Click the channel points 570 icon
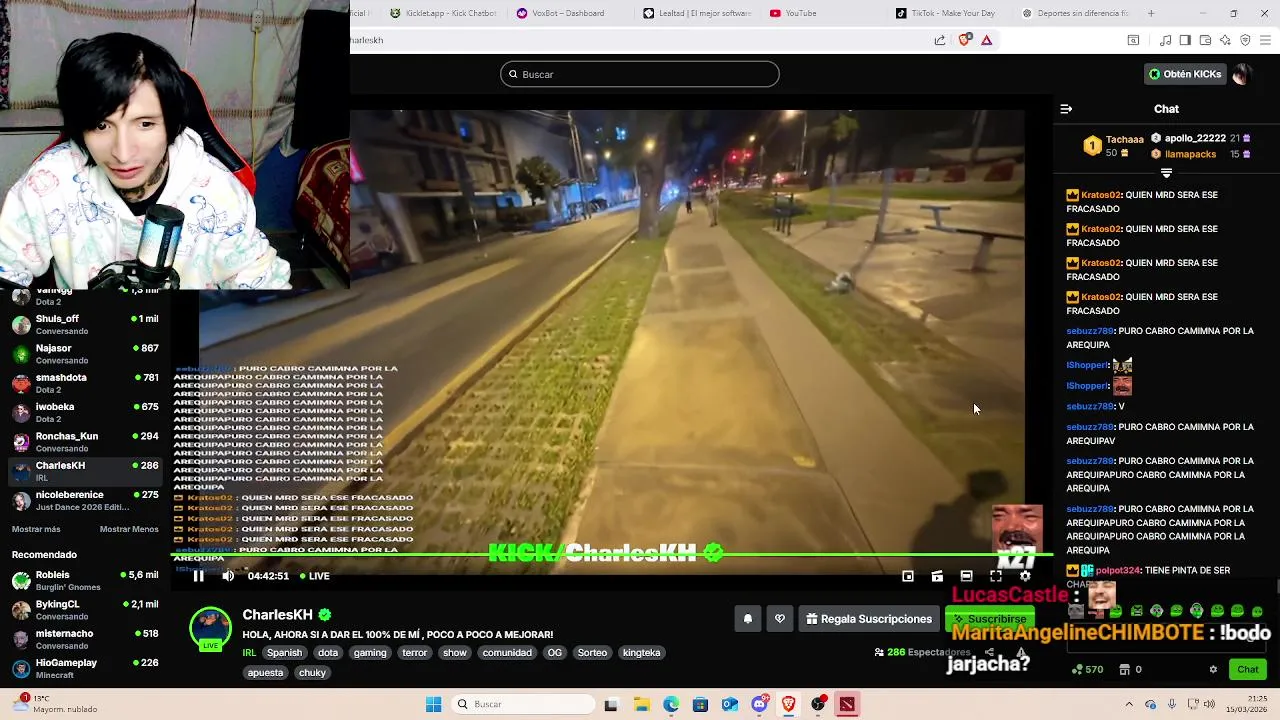The image size is (1280, 720). point(1086,669)
